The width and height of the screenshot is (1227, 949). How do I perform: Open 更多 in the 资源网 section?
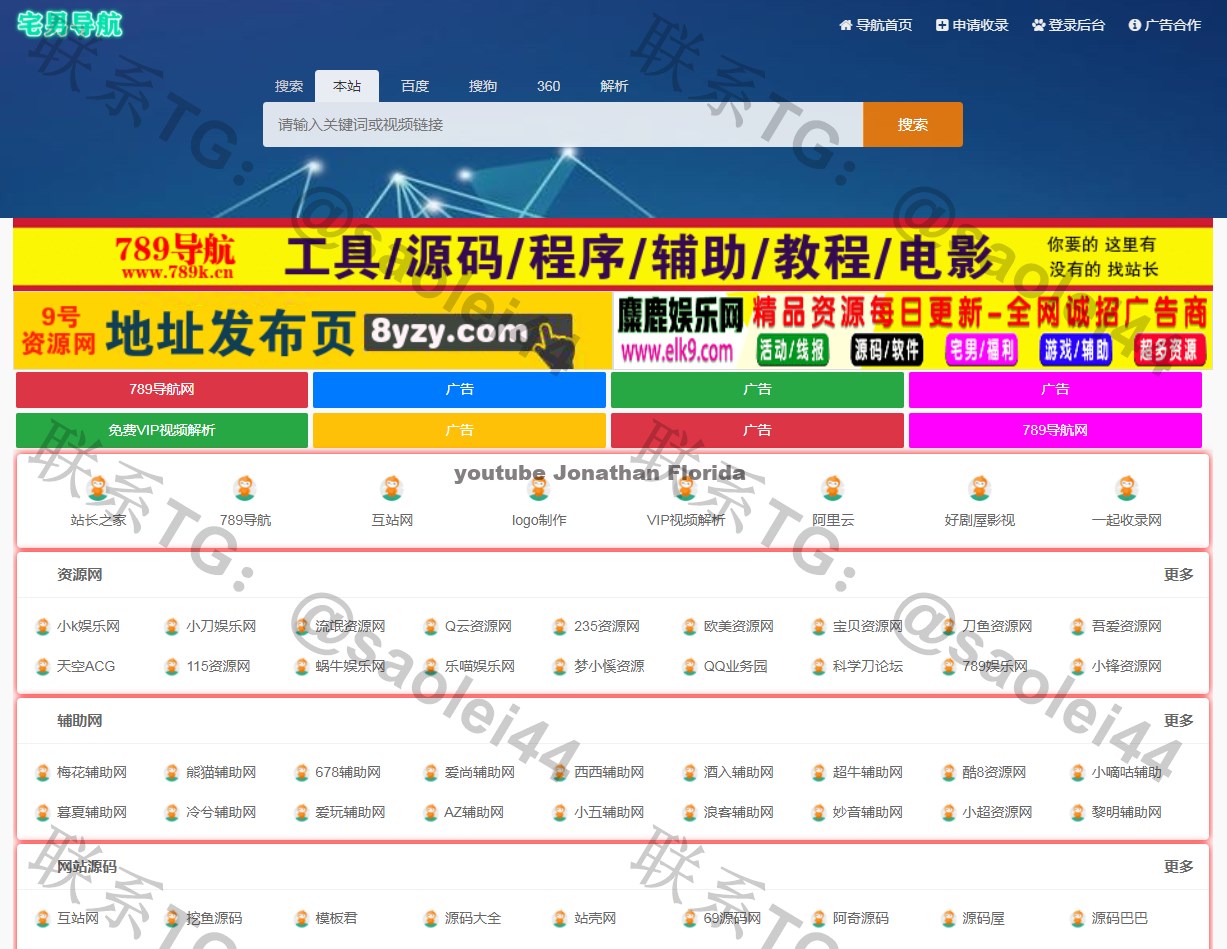(x=1179, y=575)
